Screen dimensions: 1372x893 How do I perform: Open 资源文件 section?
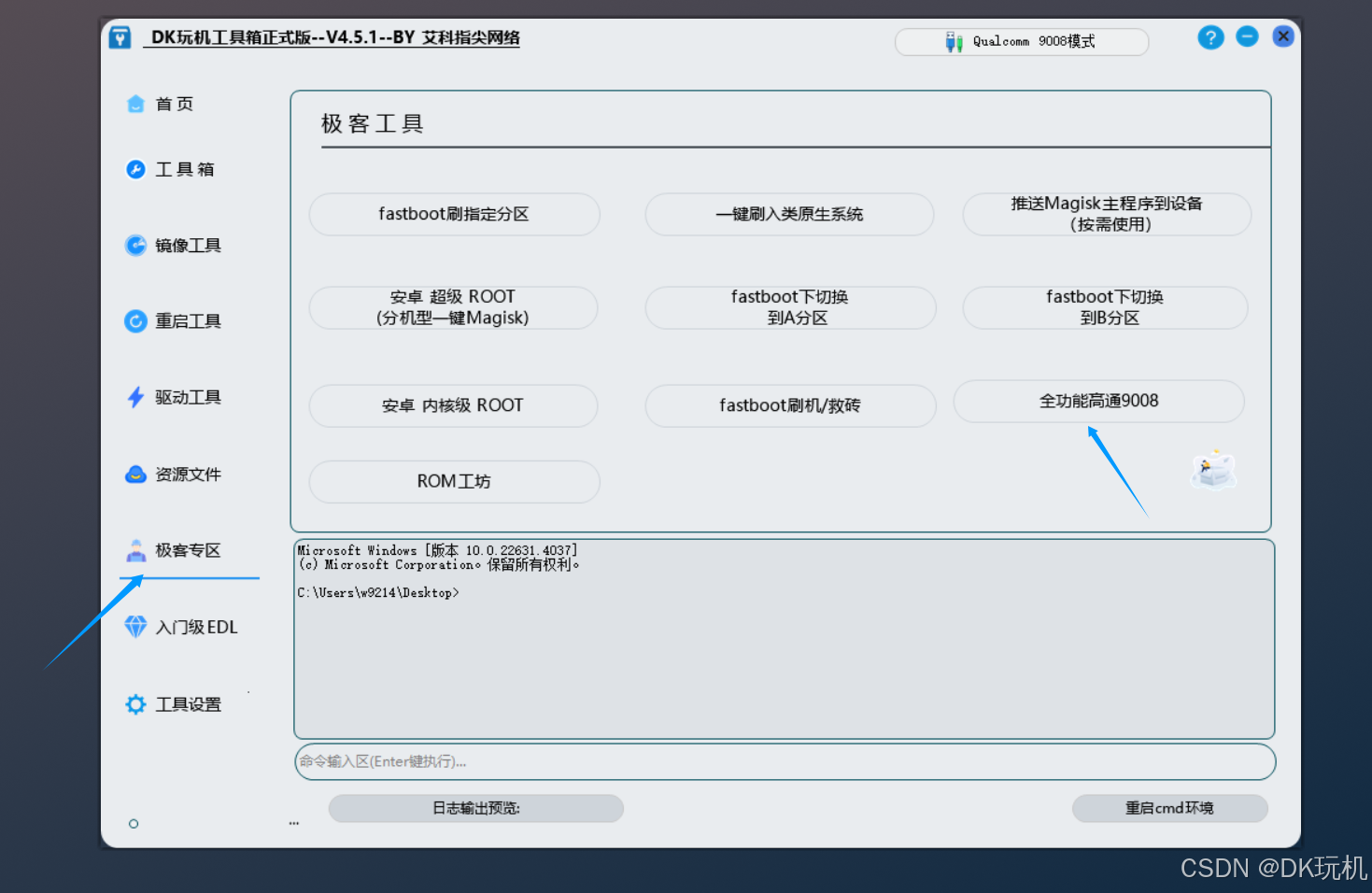coord(188,475)
